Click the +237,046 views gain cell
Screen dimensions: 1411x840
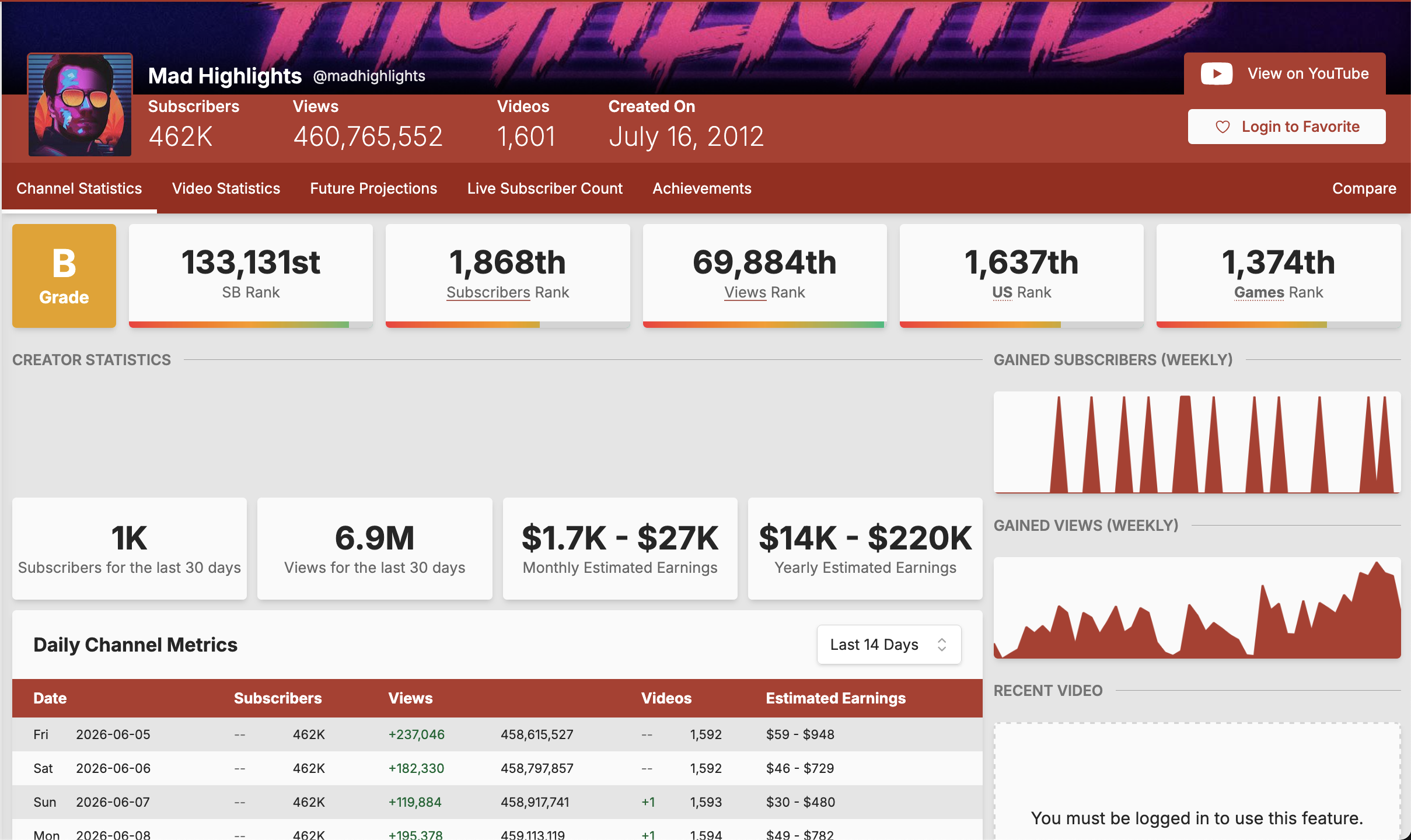click(x=417, y=734)
